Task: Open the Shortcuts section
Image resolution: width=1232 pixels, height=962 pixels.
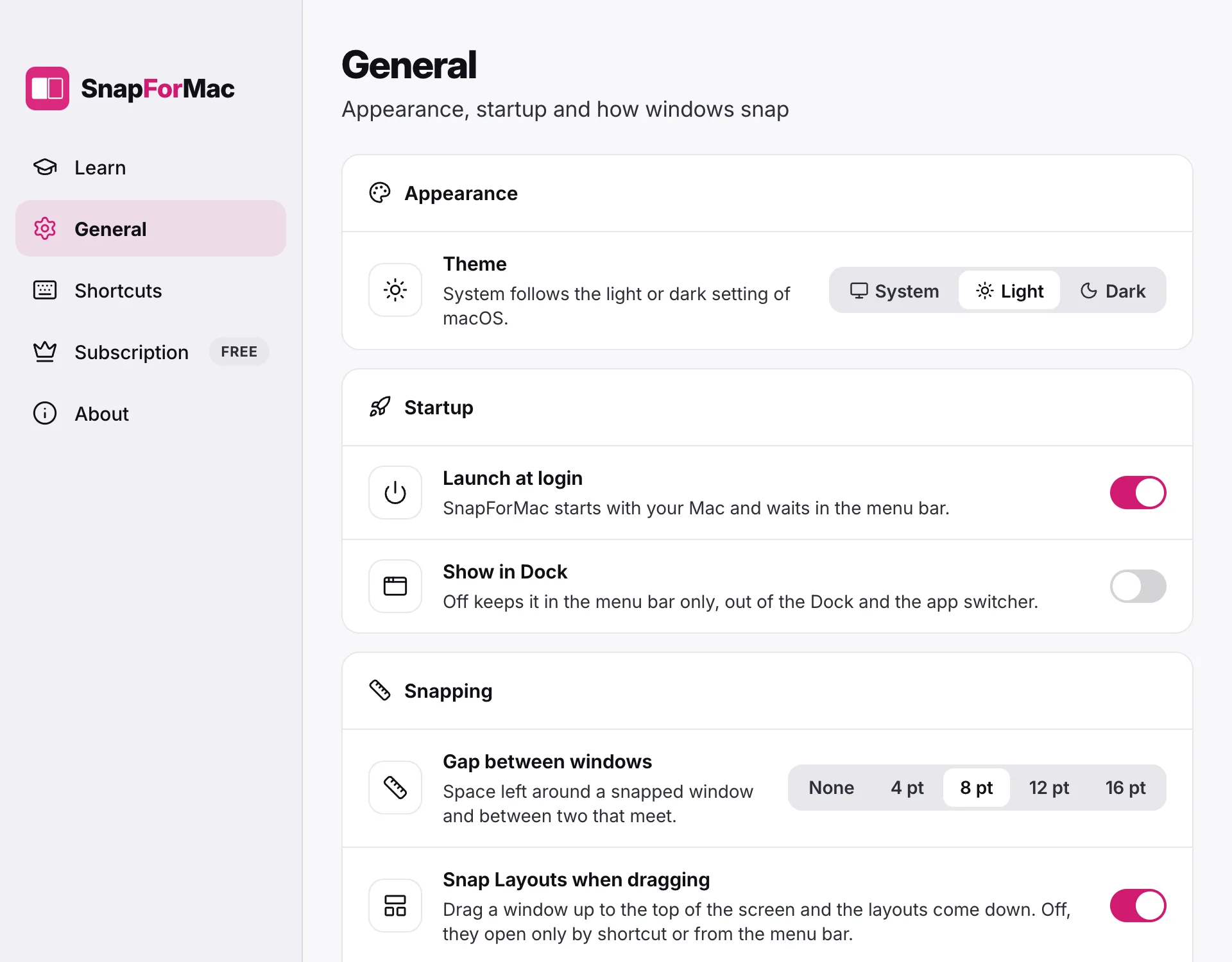Action: 151,291
